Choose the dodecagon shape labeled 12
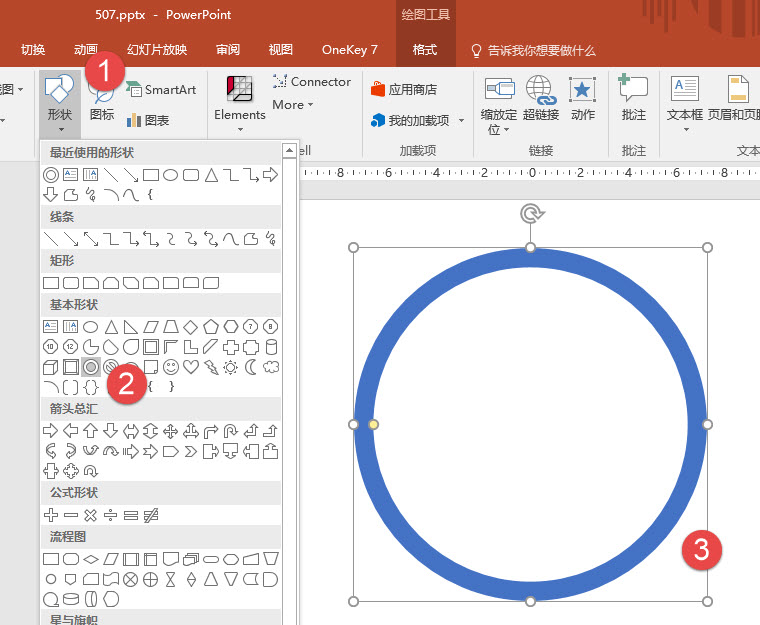The image size is (760, 625). coord(71,347)
